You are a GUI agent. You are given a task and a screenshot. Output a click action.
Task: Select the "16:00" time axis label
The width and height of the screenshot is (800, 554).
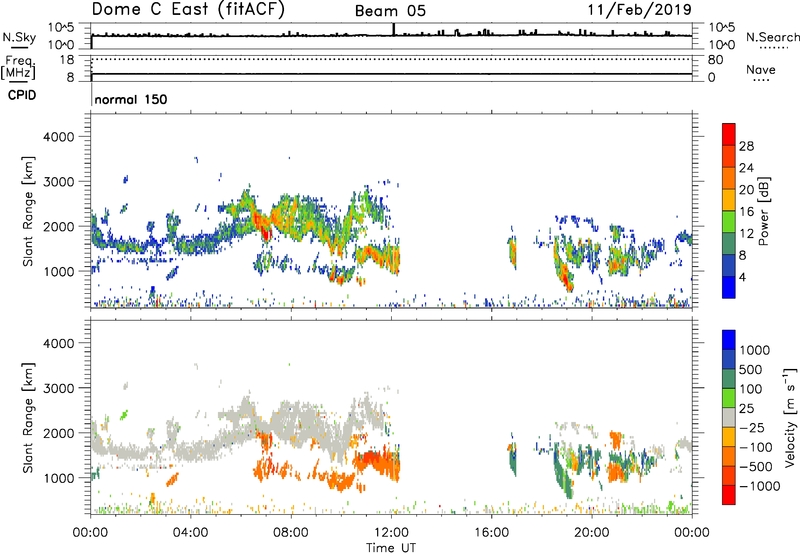tap(491, 533)
